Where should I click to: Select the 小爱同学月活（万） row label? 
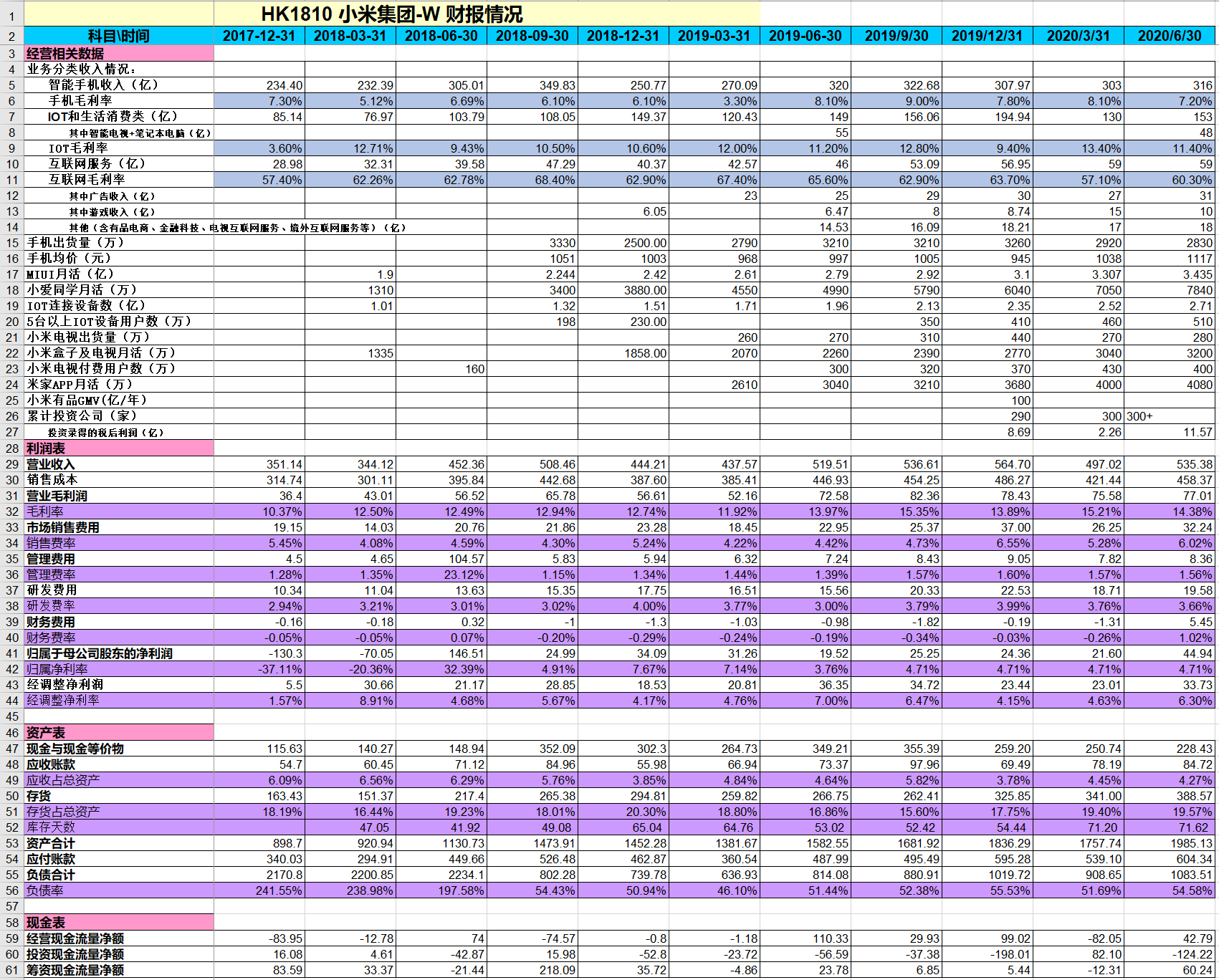pyautogui.click(x=119, y=290)
